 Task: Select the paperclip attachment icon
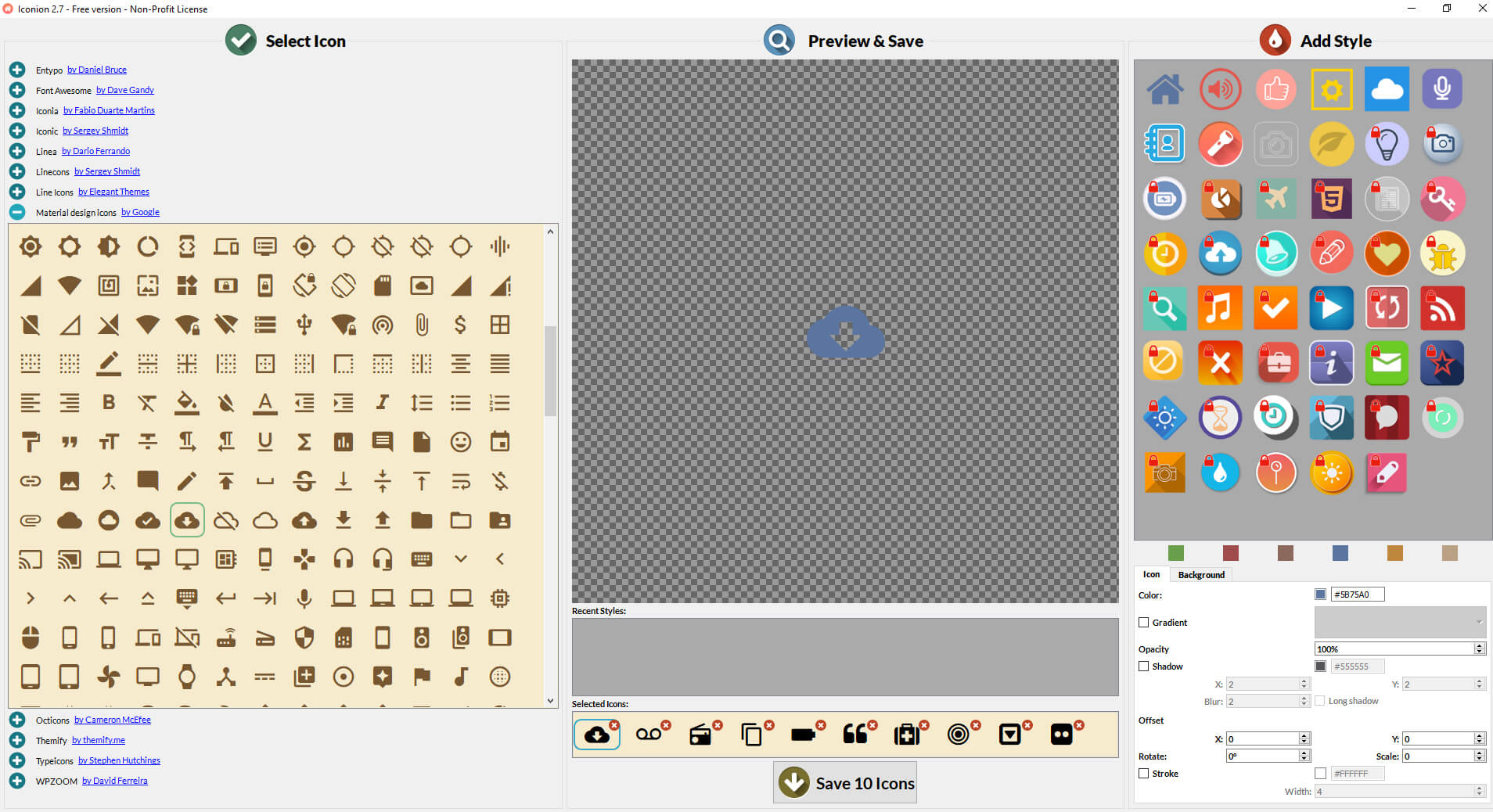pyautogui.click(x=422, y=325)
